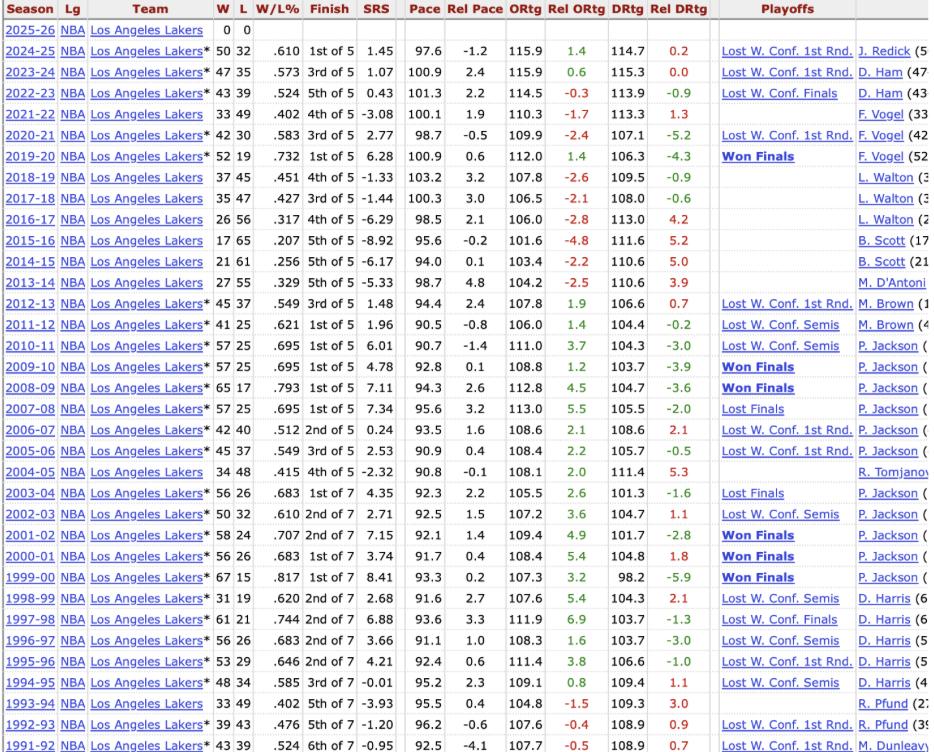Open NBA league link in 2012-13 row

pos(72,304)
